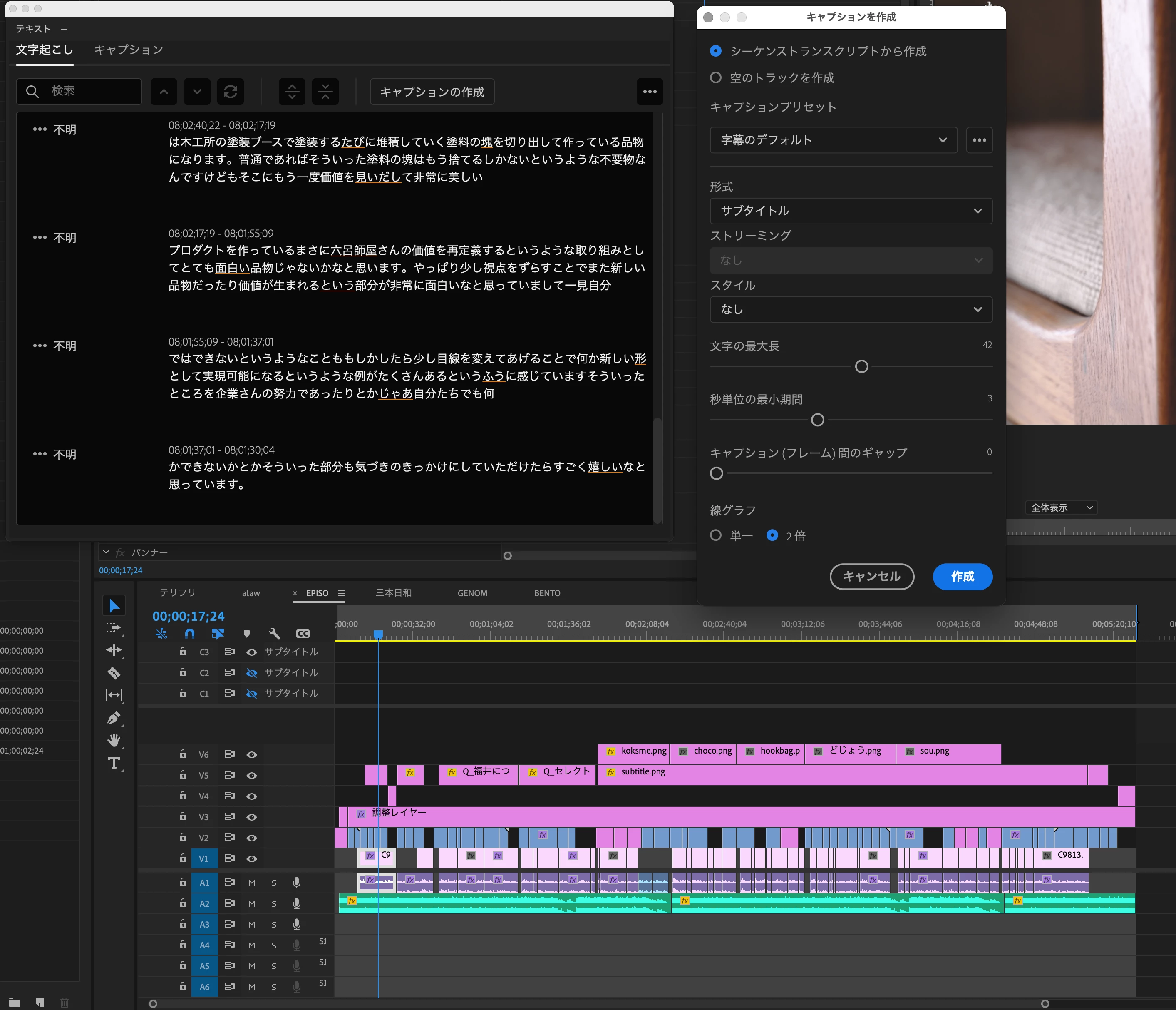Select the empty track creation radio option

click(716, 78)
